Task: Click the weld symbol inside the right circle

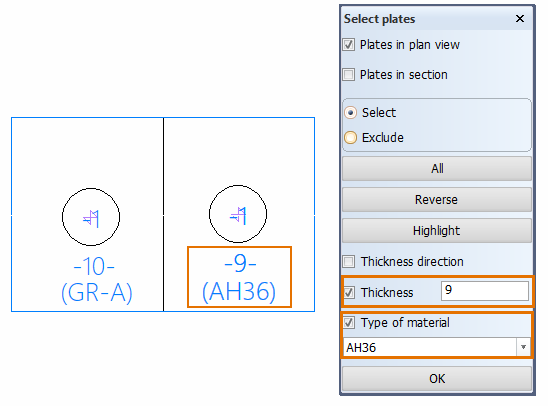Action: pos(238,216)
